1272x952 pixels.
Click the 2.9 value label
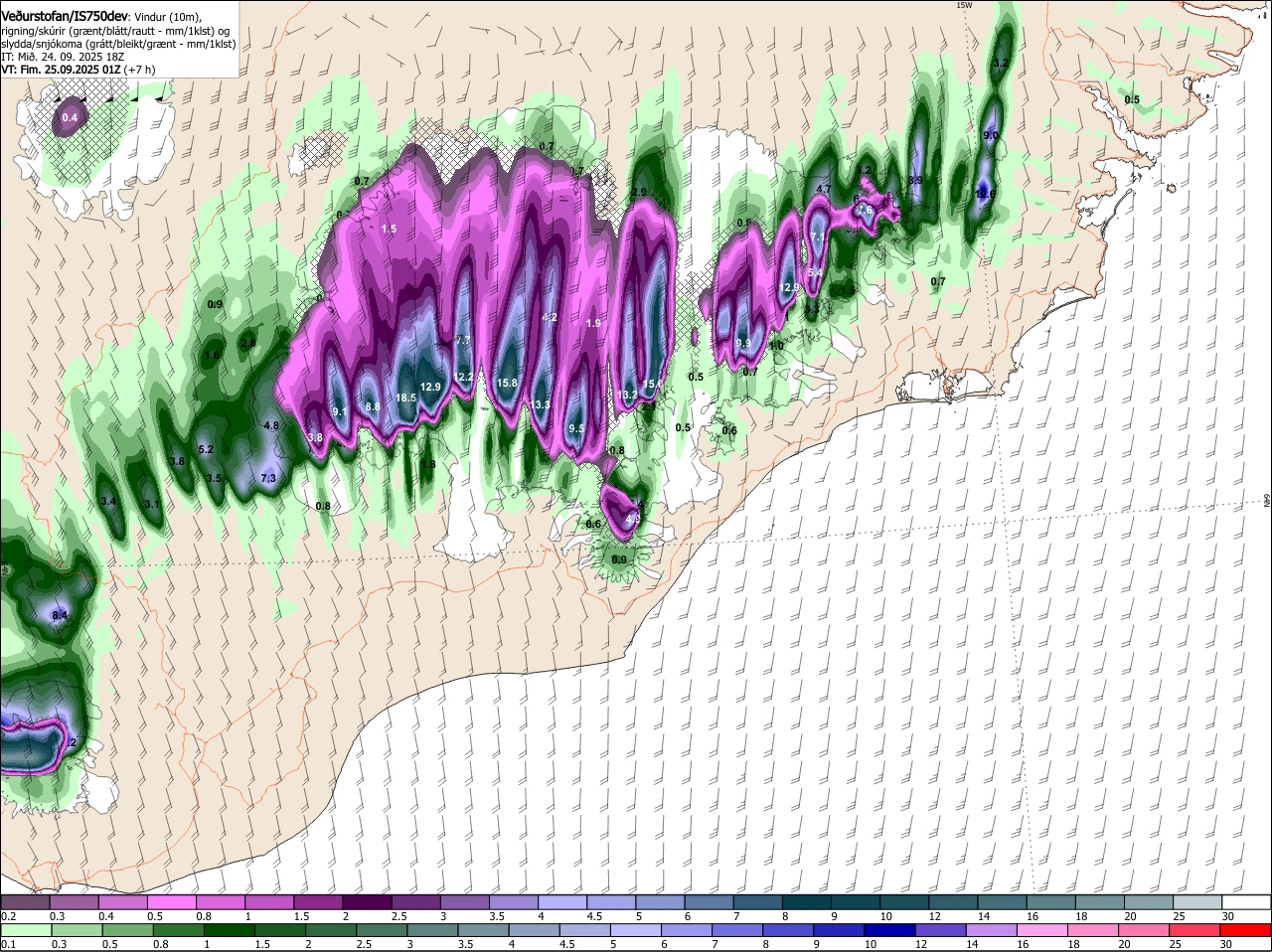pyautogui.click(x=639, y=192)
